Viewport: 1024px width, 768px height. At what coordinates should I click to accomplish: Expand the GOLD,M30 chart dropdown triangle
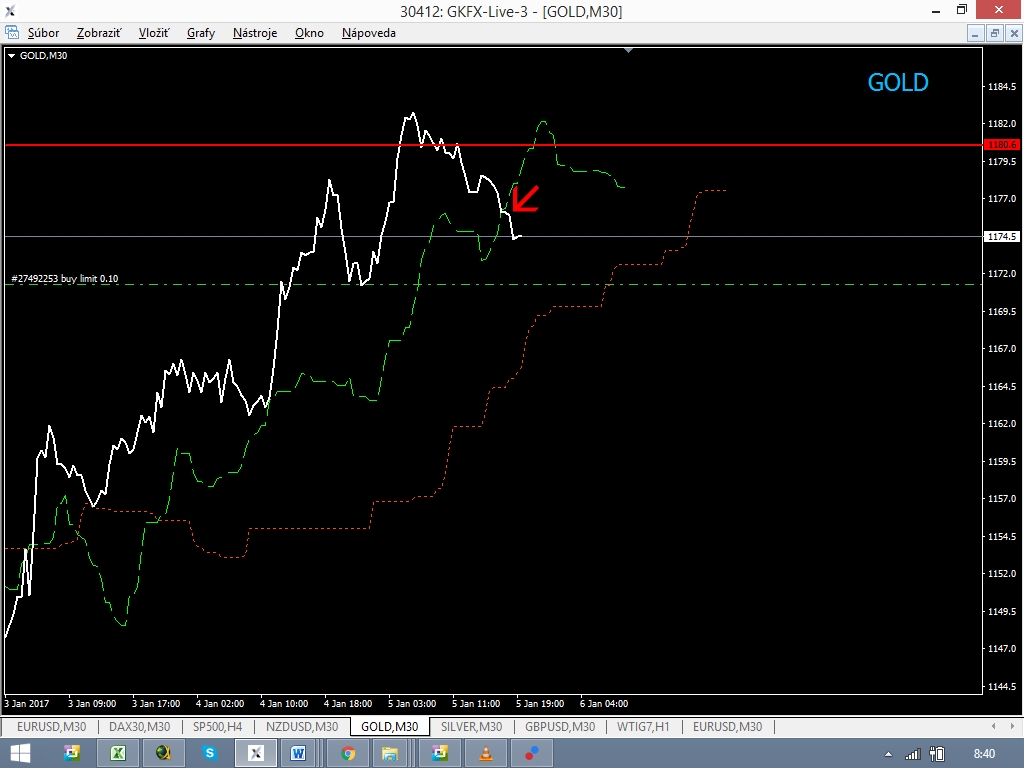(x=11, y=56)
